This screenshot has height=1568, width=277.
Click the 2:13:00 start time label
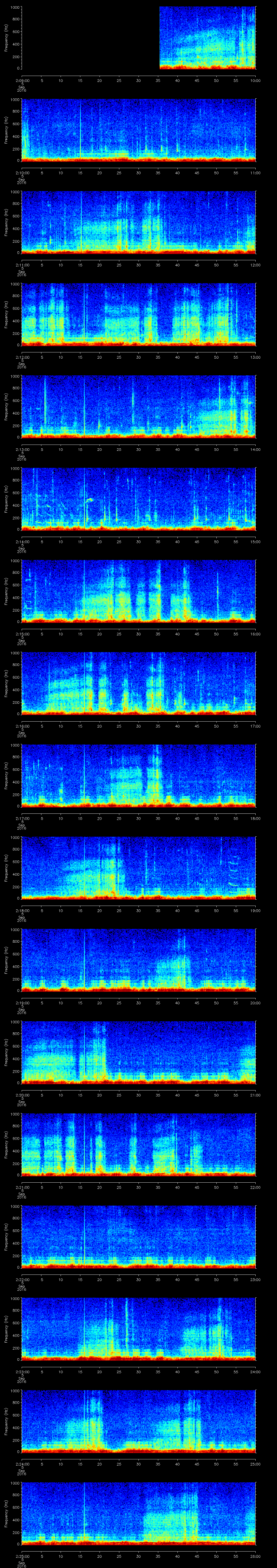22,449
